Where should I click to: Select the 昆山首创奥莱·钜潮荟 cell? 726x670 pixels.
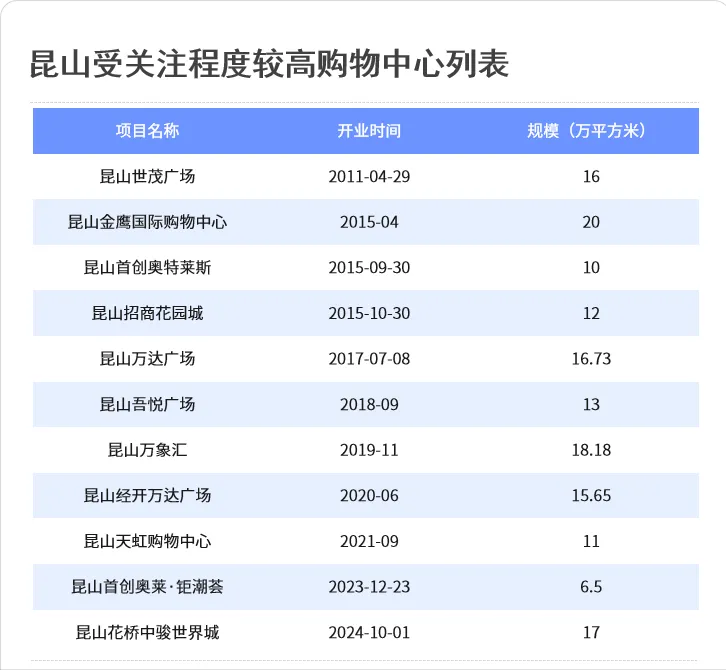[147, 587]
